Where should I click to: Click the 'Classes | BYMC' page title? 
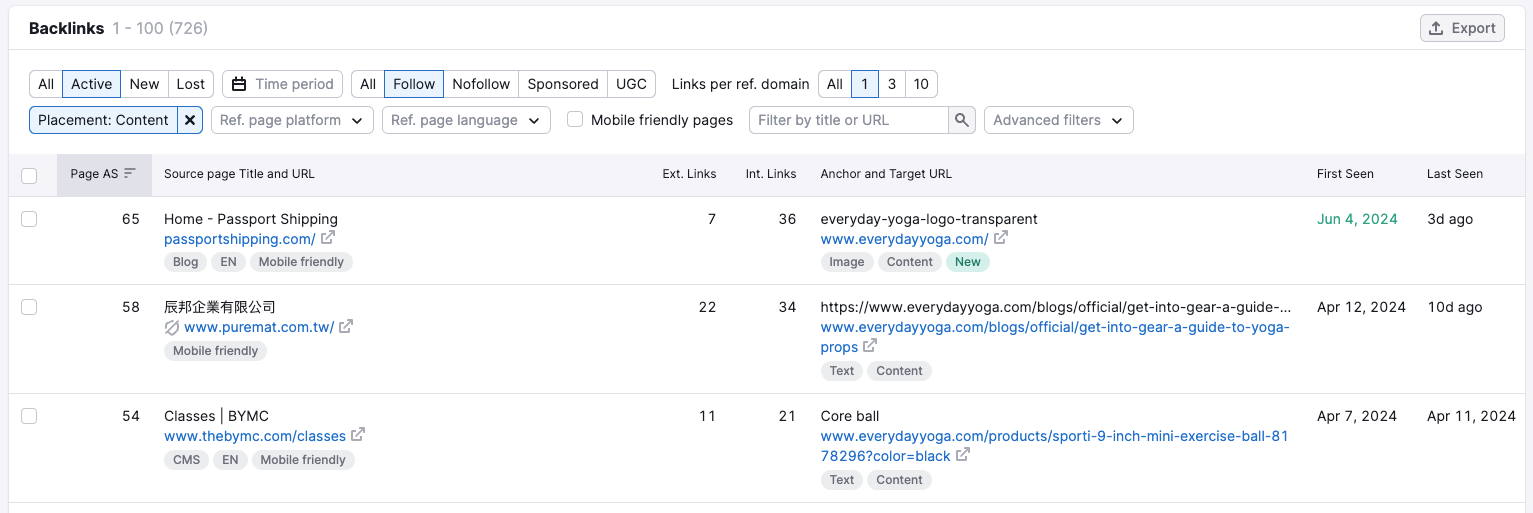point(216,416)
